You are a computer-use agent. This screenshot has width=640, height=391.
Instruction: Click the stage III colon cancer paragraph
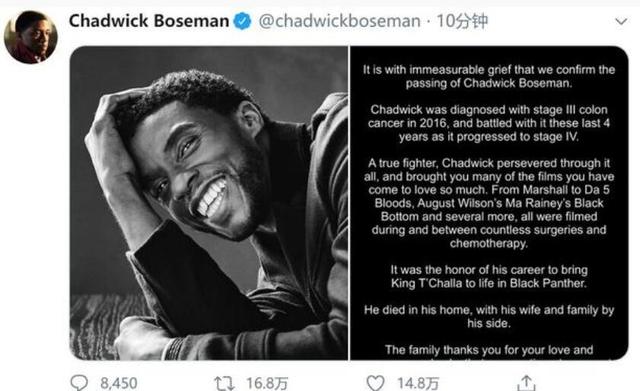point(489,123)
